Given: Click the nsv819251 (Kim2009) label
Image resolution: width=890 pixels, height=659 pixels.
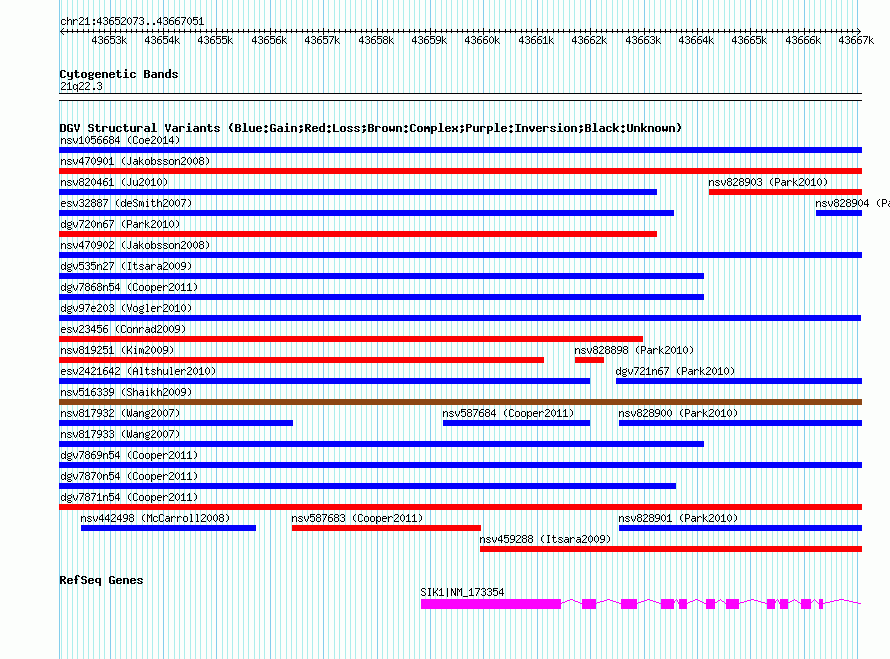Looking at the screenshot, I should [x=117, y=350].
